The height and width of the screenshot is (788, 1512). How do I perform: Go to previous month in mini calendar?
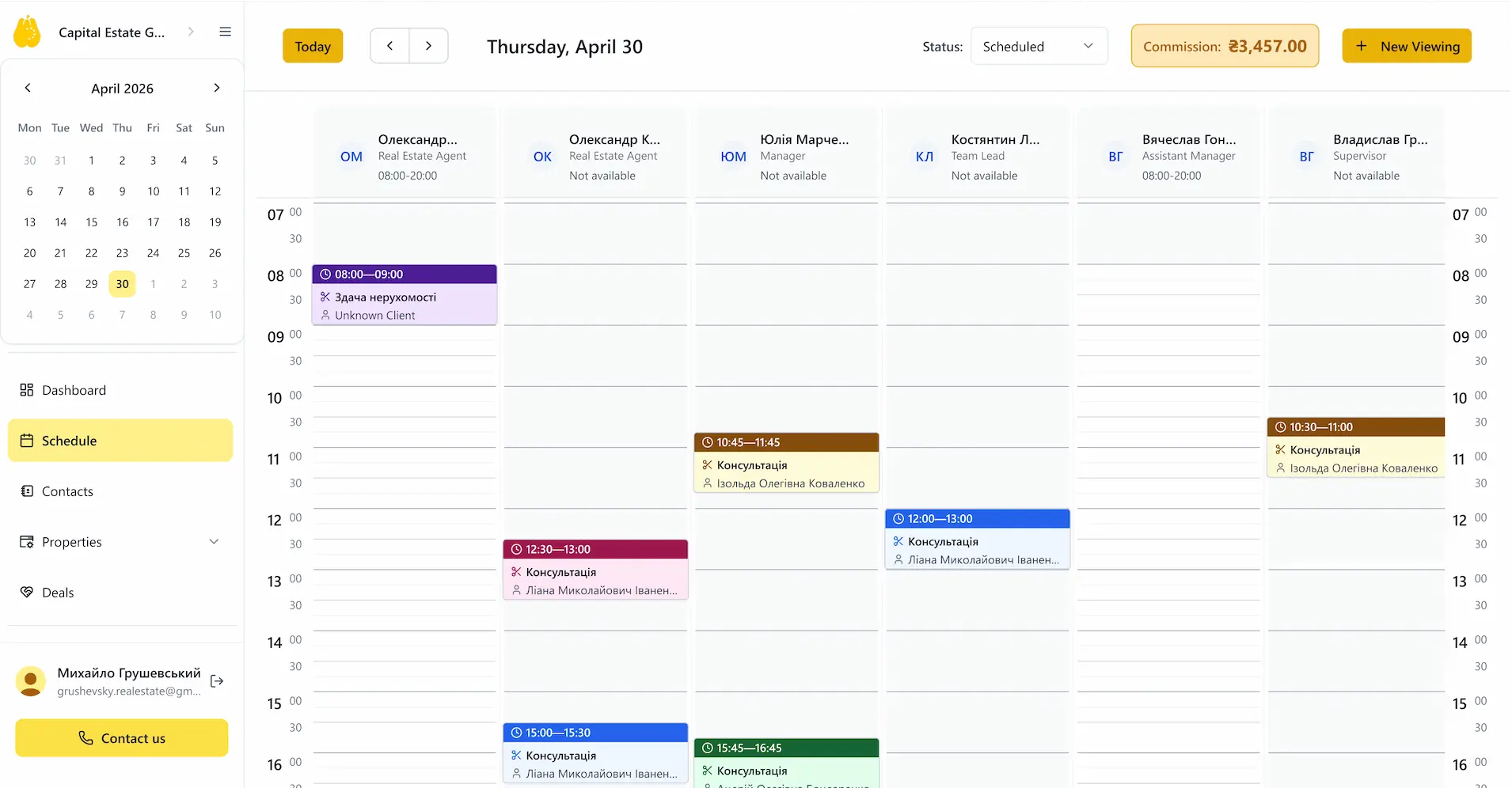(x=28, y=88)
